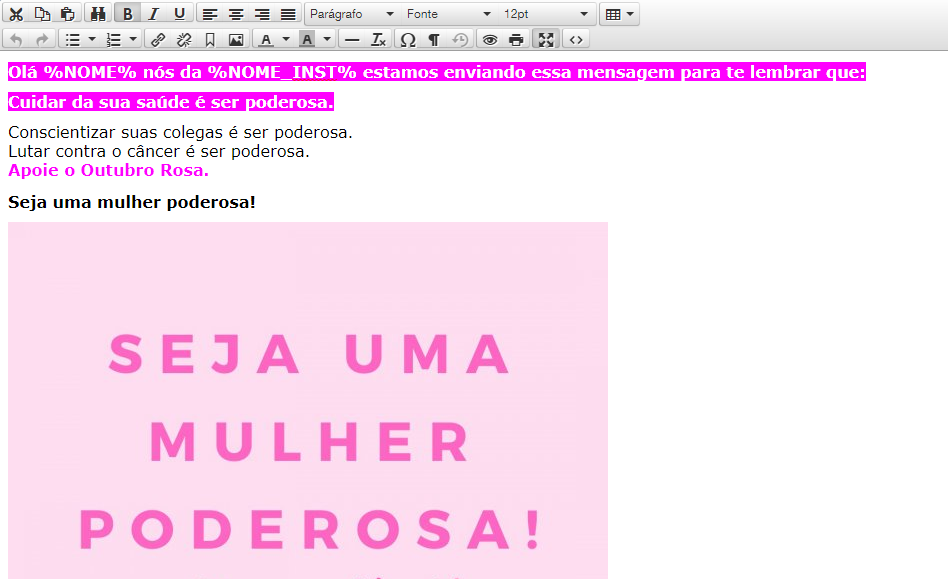Clear formatting with the Tx icon

click(x=377, y=39)
